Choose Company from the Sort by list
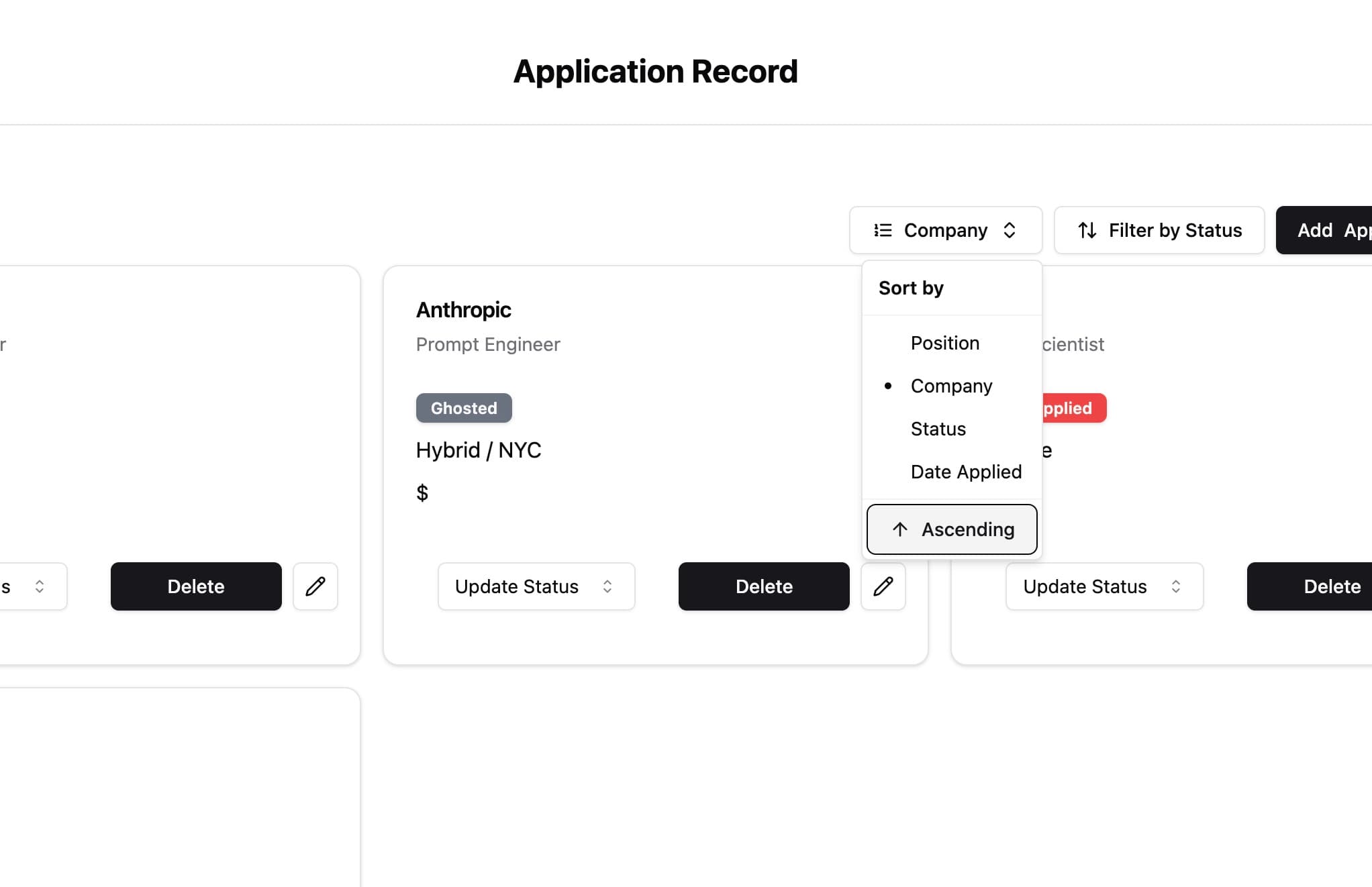The width and height of the screenshot is (1372, 887). coord(951,386)
